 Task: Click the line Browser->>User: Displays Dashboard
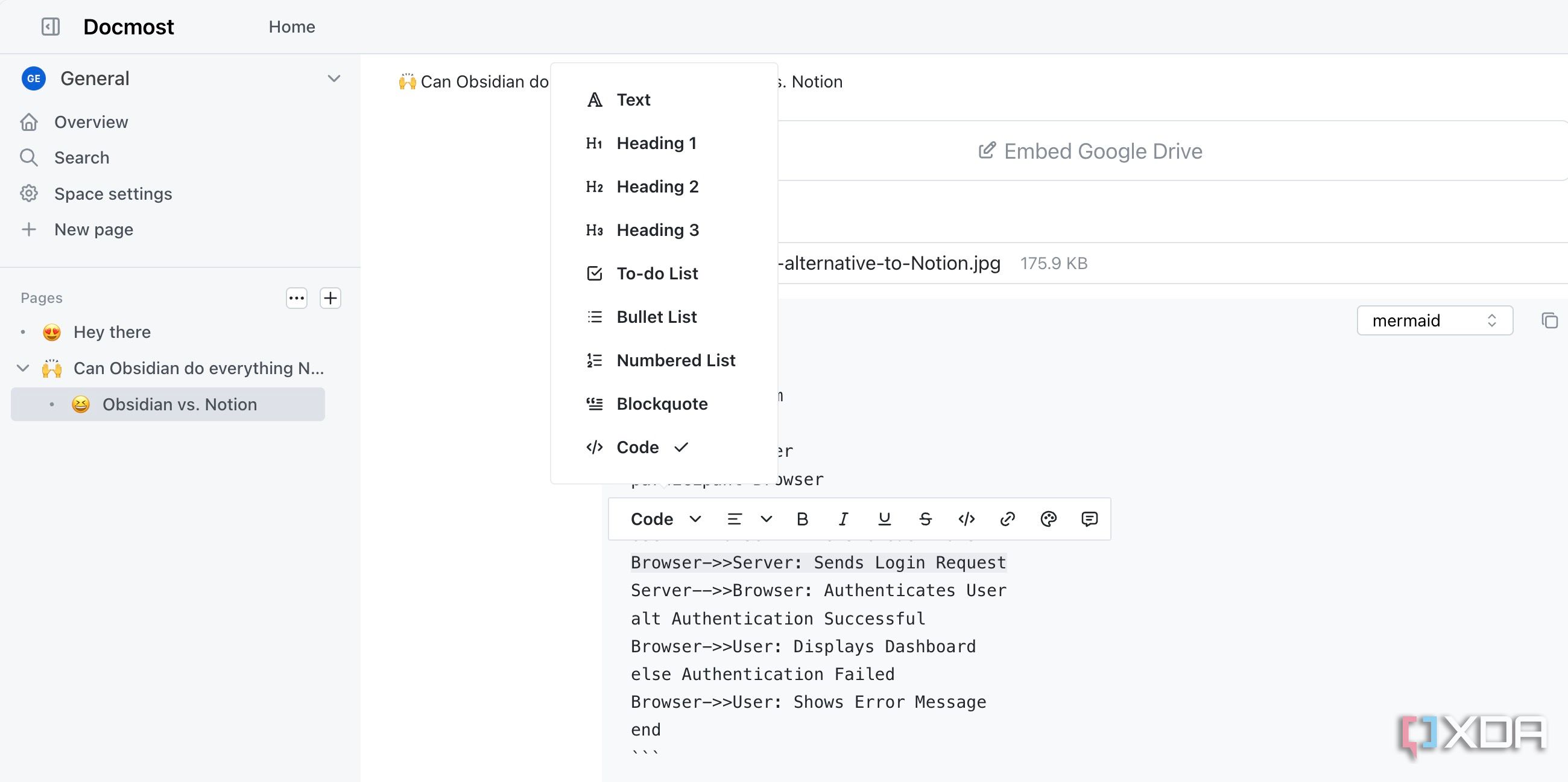point(803,647)
